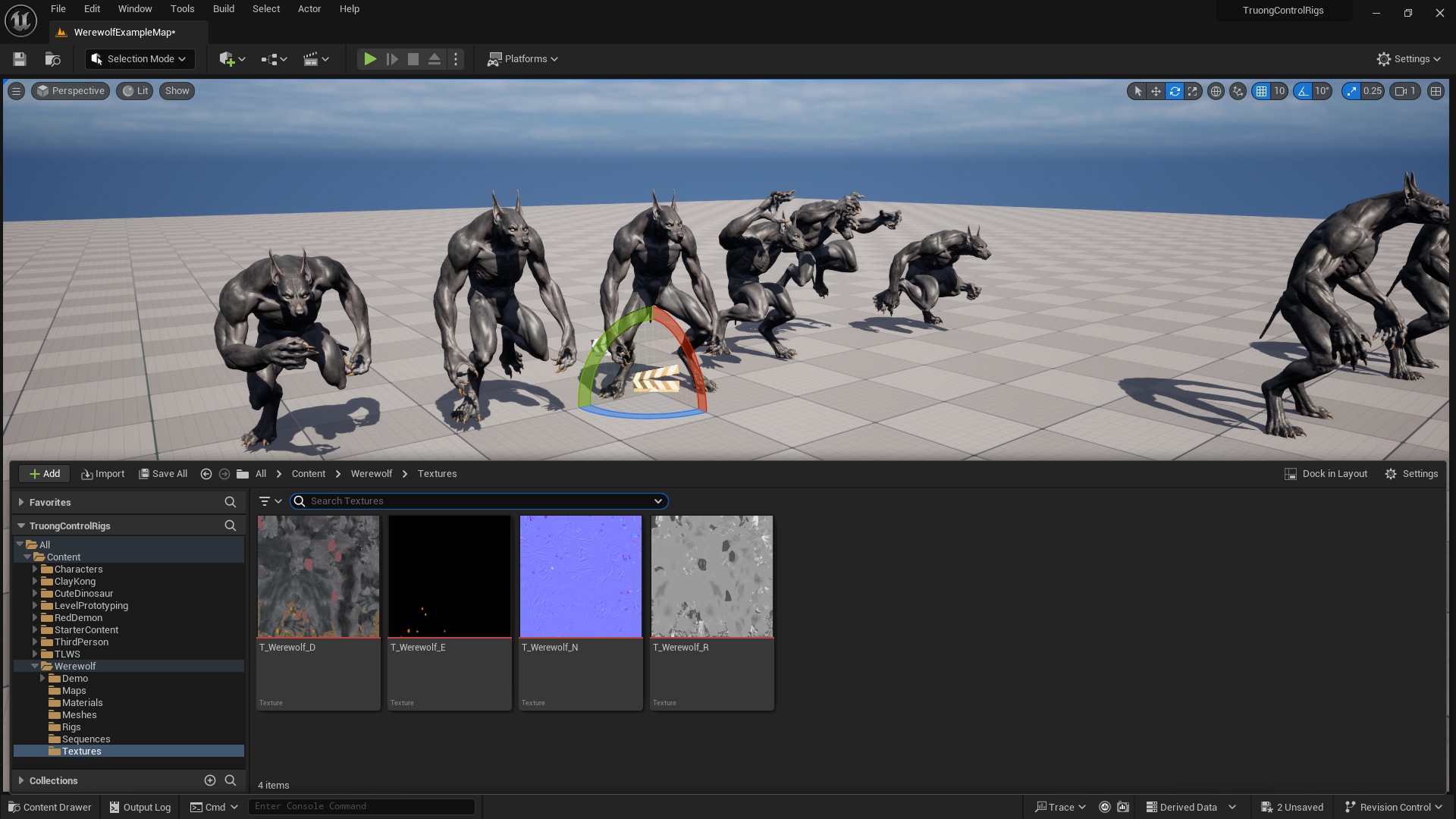Viewport: 1456px width, 819px height.
Task: Click the 2 Unsaved status indicator
Action: [x=1292, y=808]
